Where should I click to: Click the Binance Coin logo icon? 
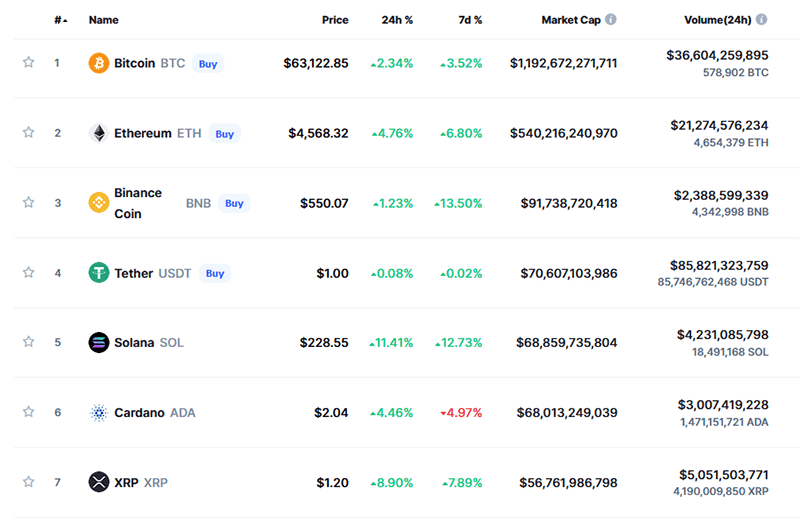point(98,203)
